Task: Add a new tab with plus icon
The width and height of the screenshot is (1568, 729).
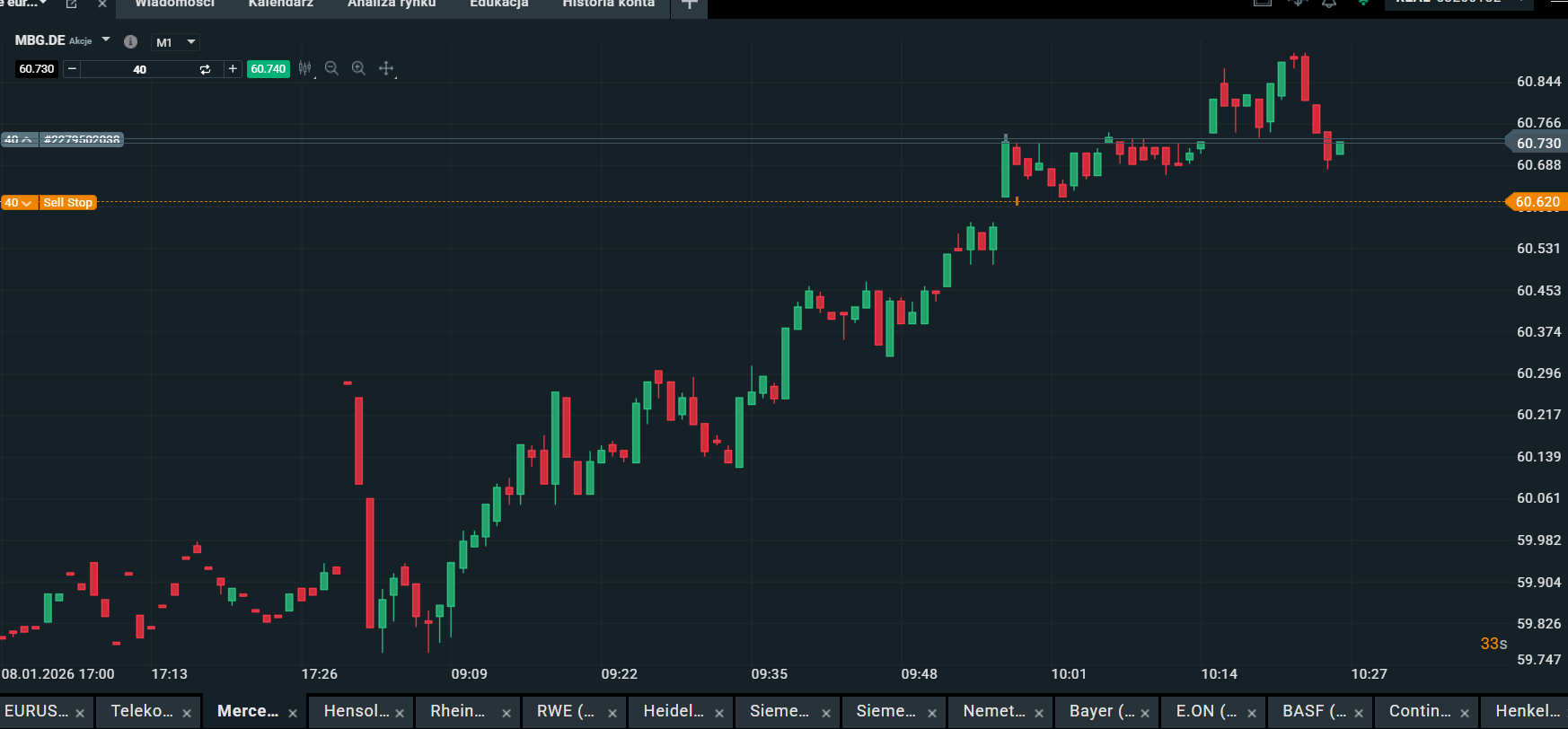Action: 689,5
